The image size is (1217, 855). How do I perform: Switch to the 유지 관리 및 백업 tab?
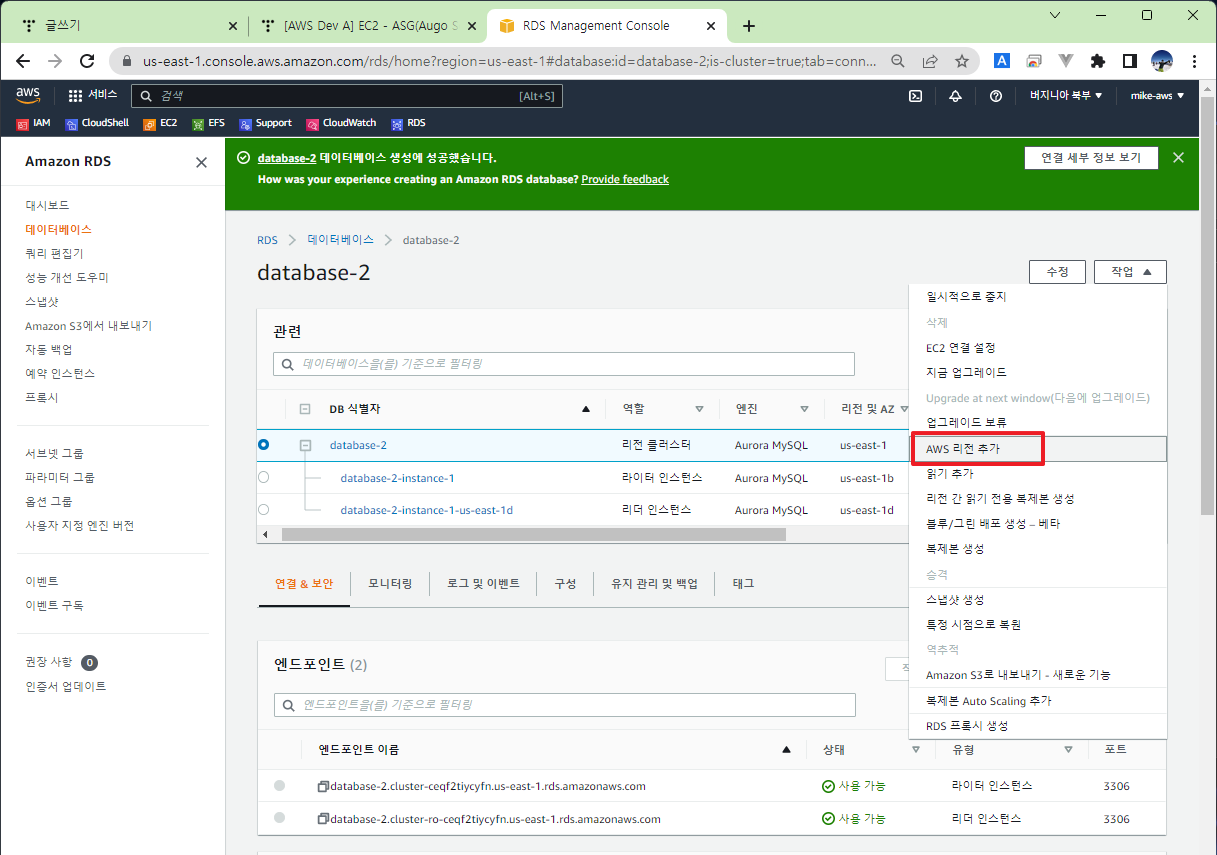pyautogui.click(x=654, y=584)
